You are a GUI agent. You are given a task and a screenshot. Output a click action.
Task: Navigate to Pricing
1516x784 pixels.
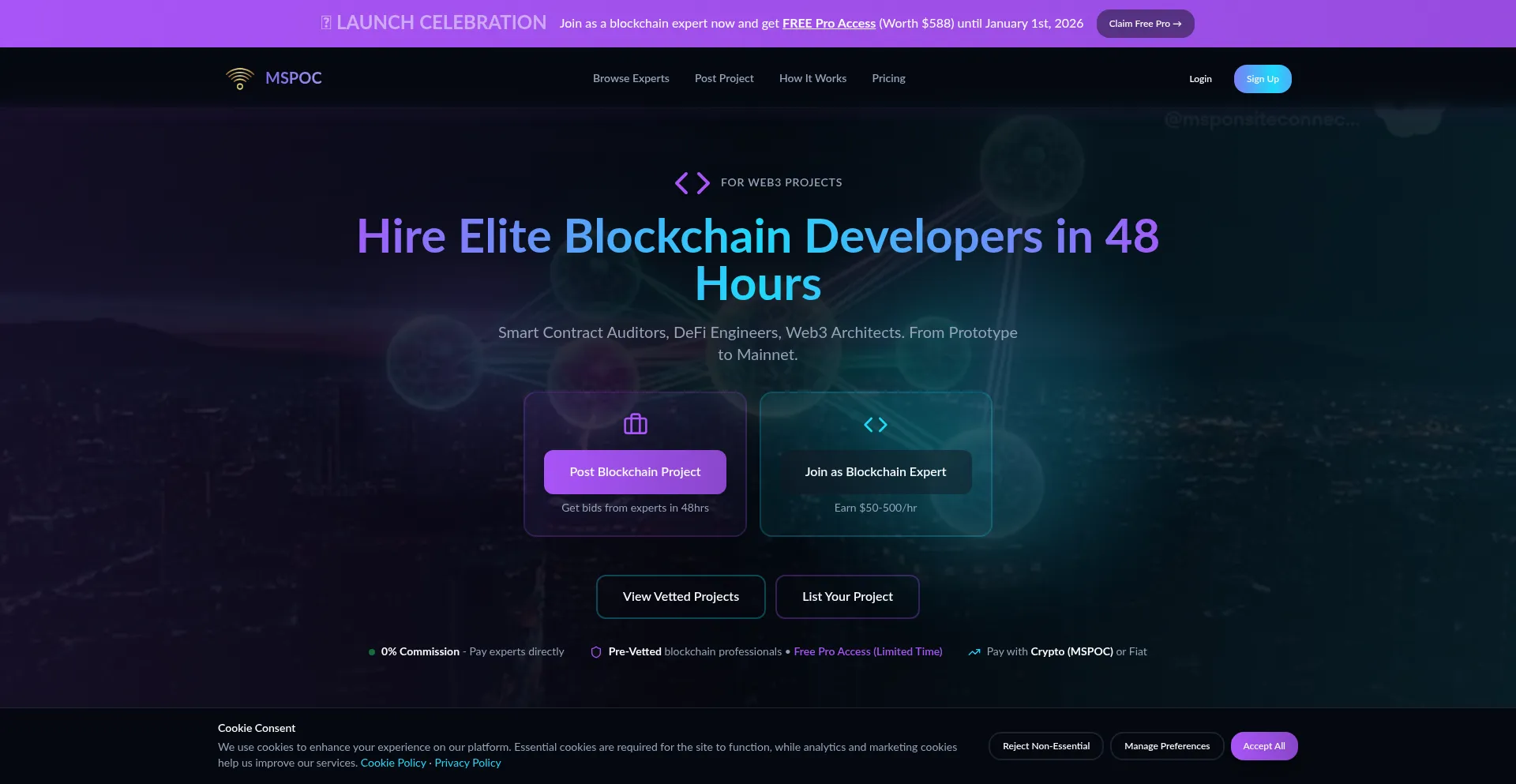[x=888, y=78]
